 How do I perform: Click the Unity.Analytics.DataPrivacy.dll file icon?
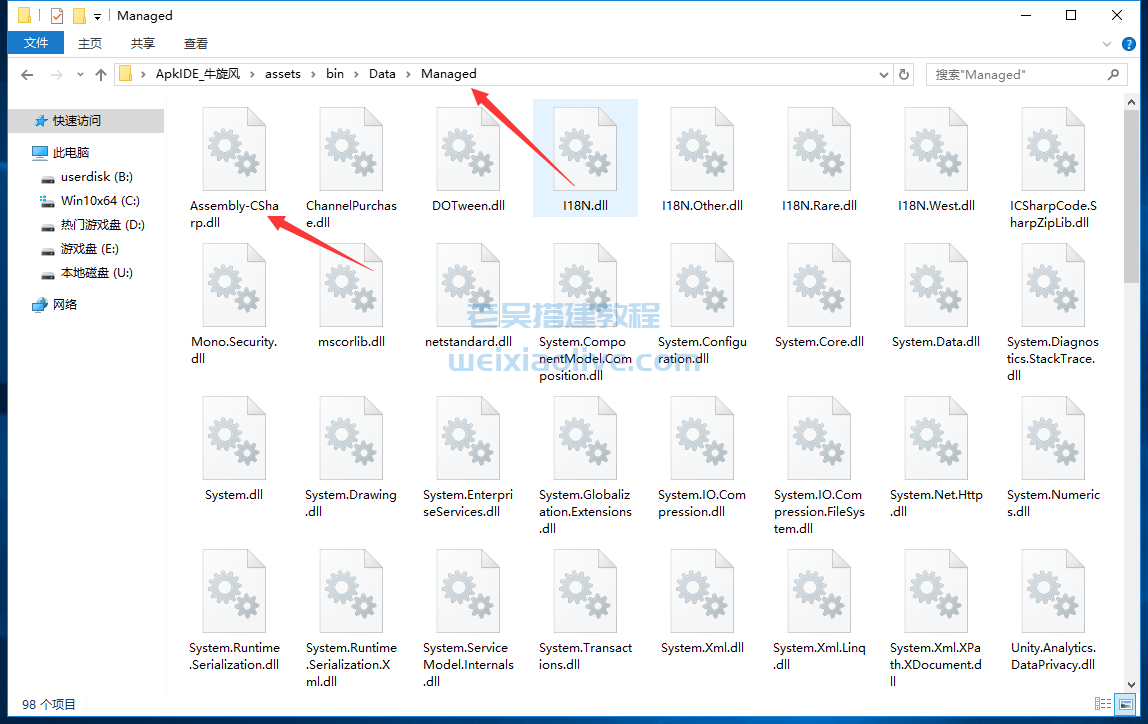(1053, 592)
